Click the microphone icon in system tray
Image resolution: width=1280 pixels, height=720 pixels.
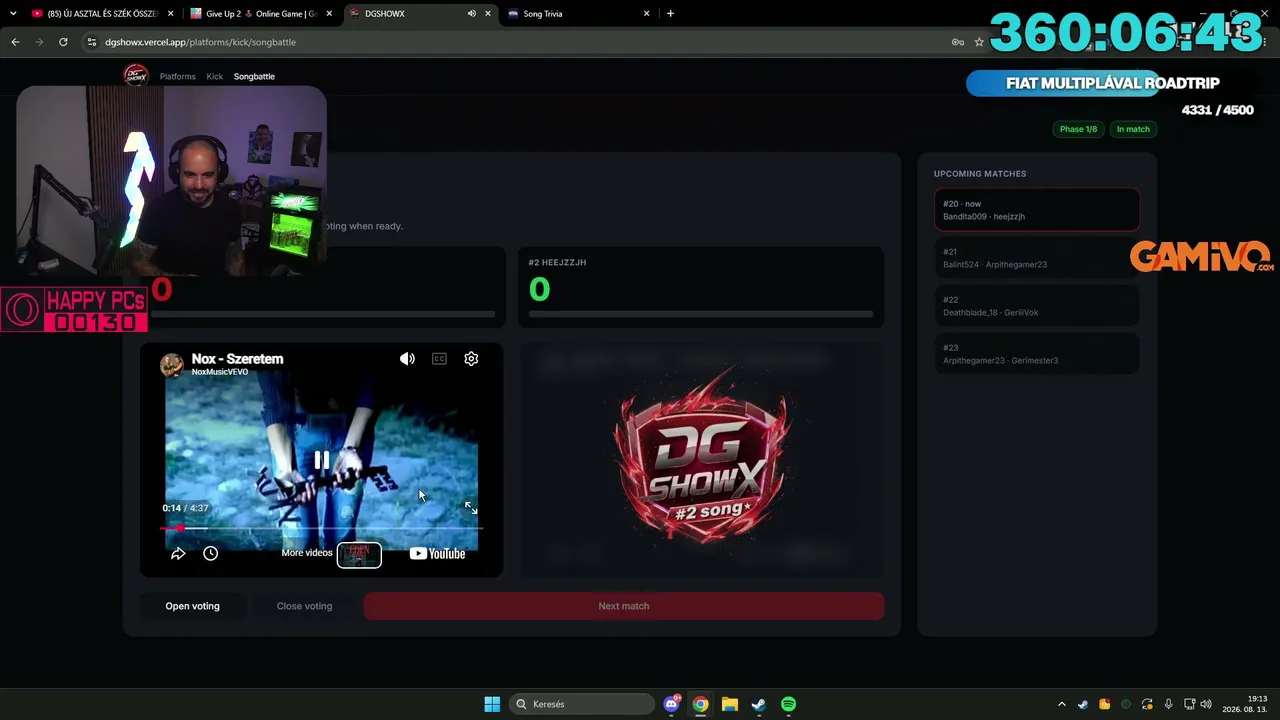pos(1168,704)
